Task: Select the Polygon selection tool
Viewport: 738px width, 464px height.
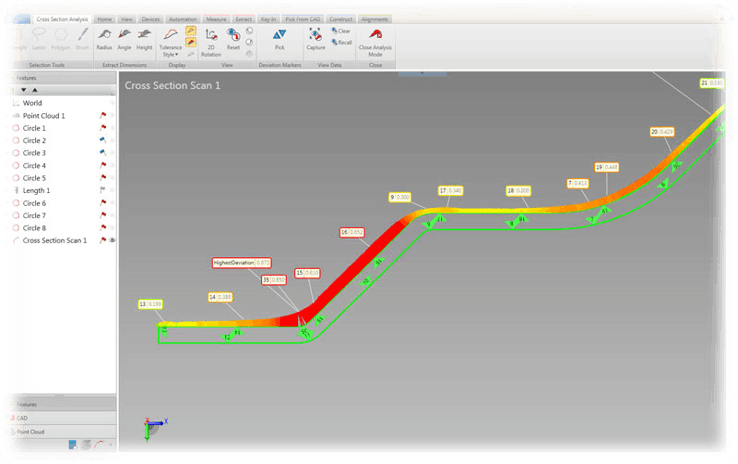Action: pyautogui.click(x=60, y=39)
